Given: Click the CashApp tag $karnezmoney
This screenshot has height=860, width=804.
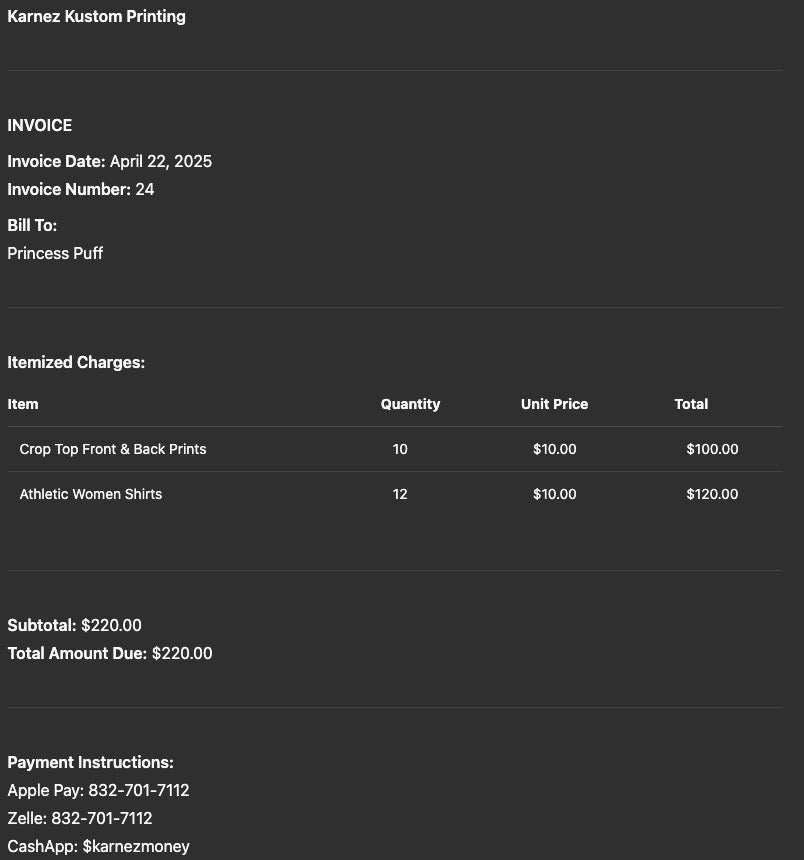Looking at the screenshot, I should click(136, 846).
